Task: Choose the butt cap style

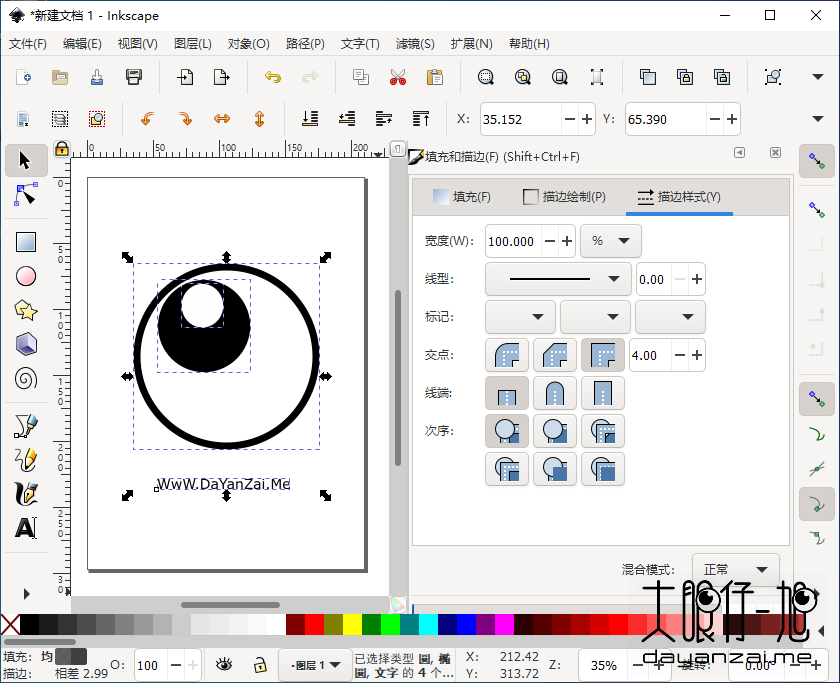Action: pyautogui.click(x=507, y=393)
